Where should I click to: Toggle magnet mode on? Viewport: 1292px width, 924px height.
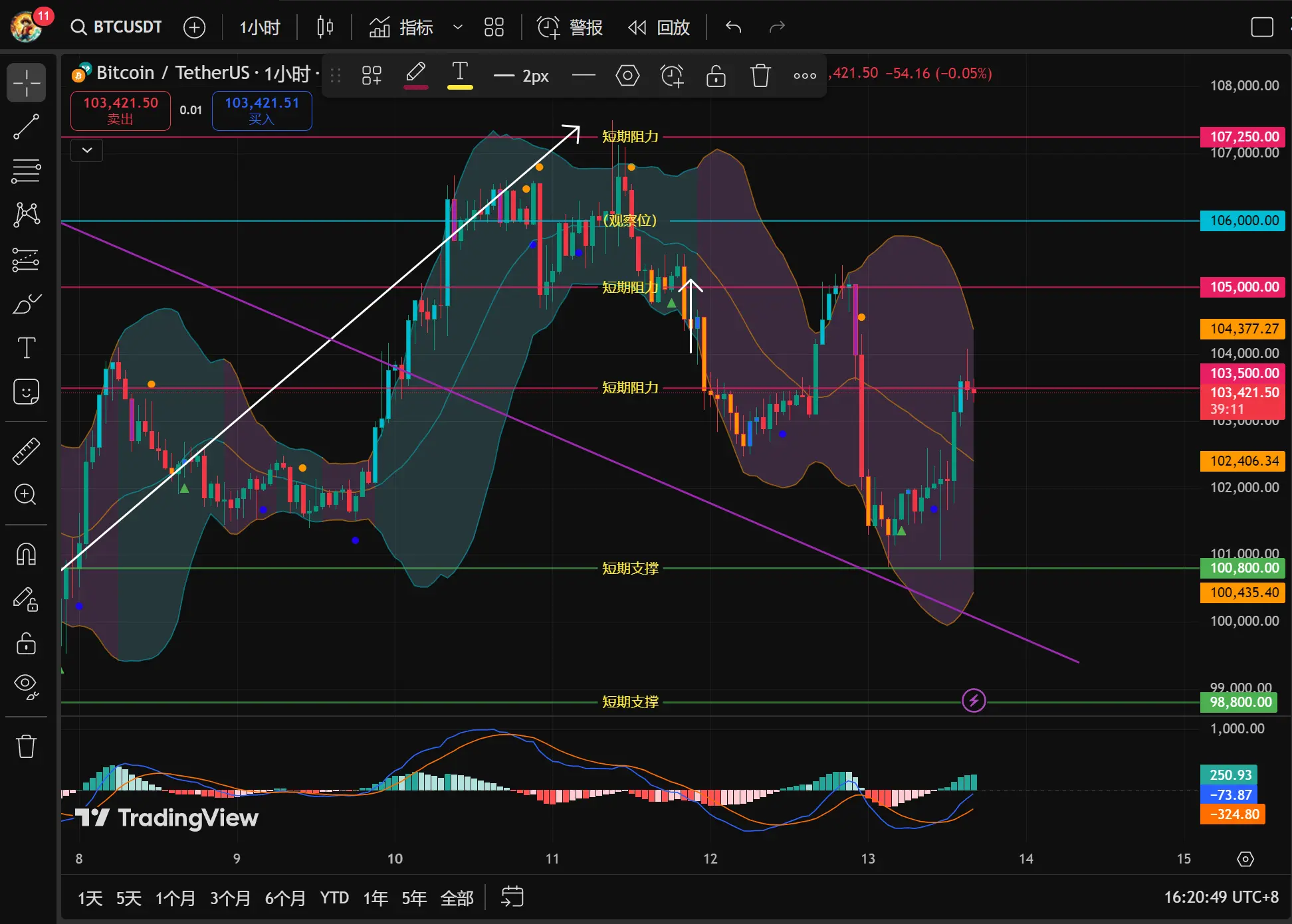[x=27, y=553]
